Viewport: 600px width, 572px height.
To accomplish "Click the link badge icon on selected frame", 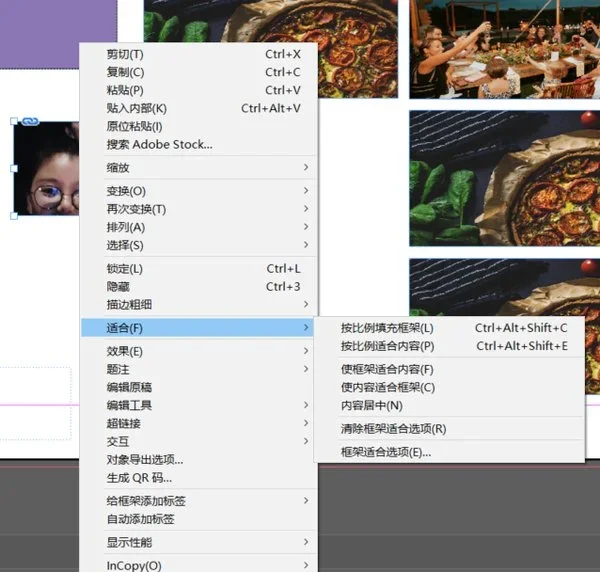I will [30, 121].
